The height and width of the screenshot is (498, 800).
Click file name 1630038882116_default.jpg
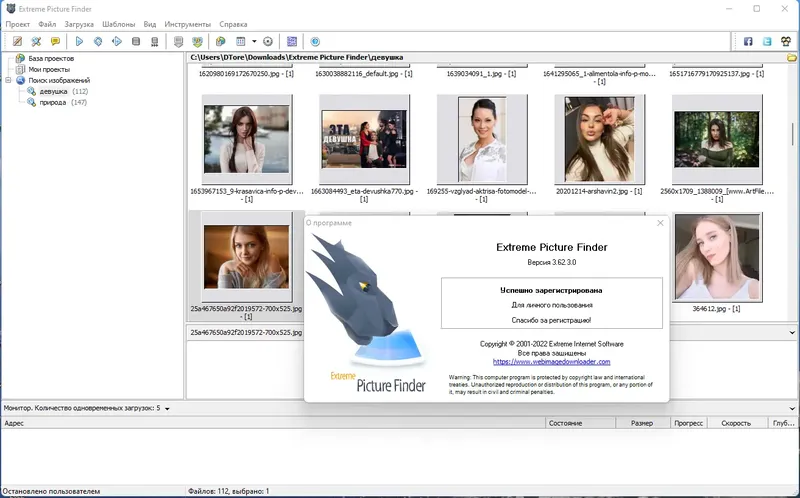click(x=364, y=73)
